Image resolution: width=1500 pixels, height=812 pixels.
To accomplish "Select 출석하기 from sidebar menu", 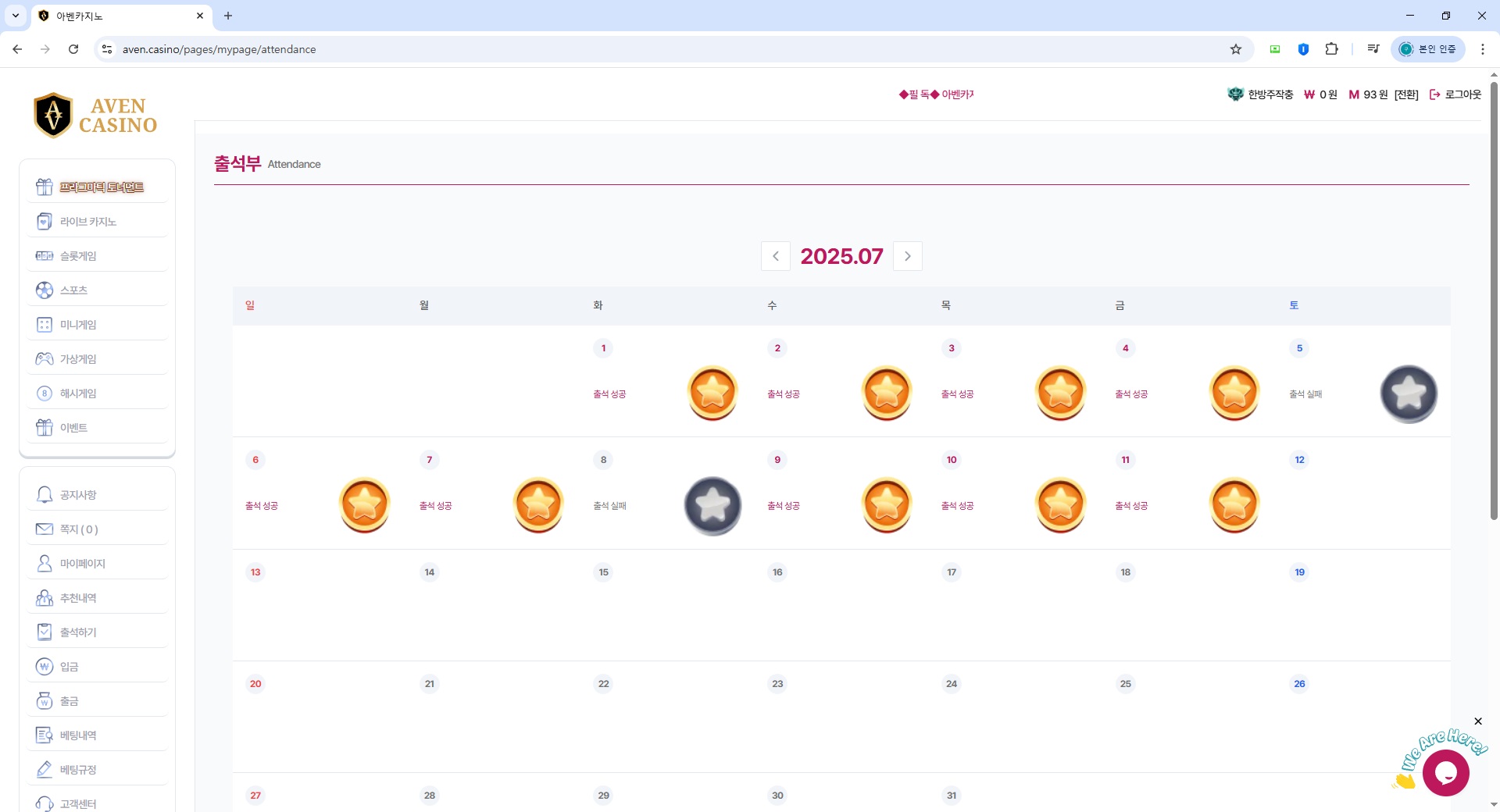I will coord(78,632).
